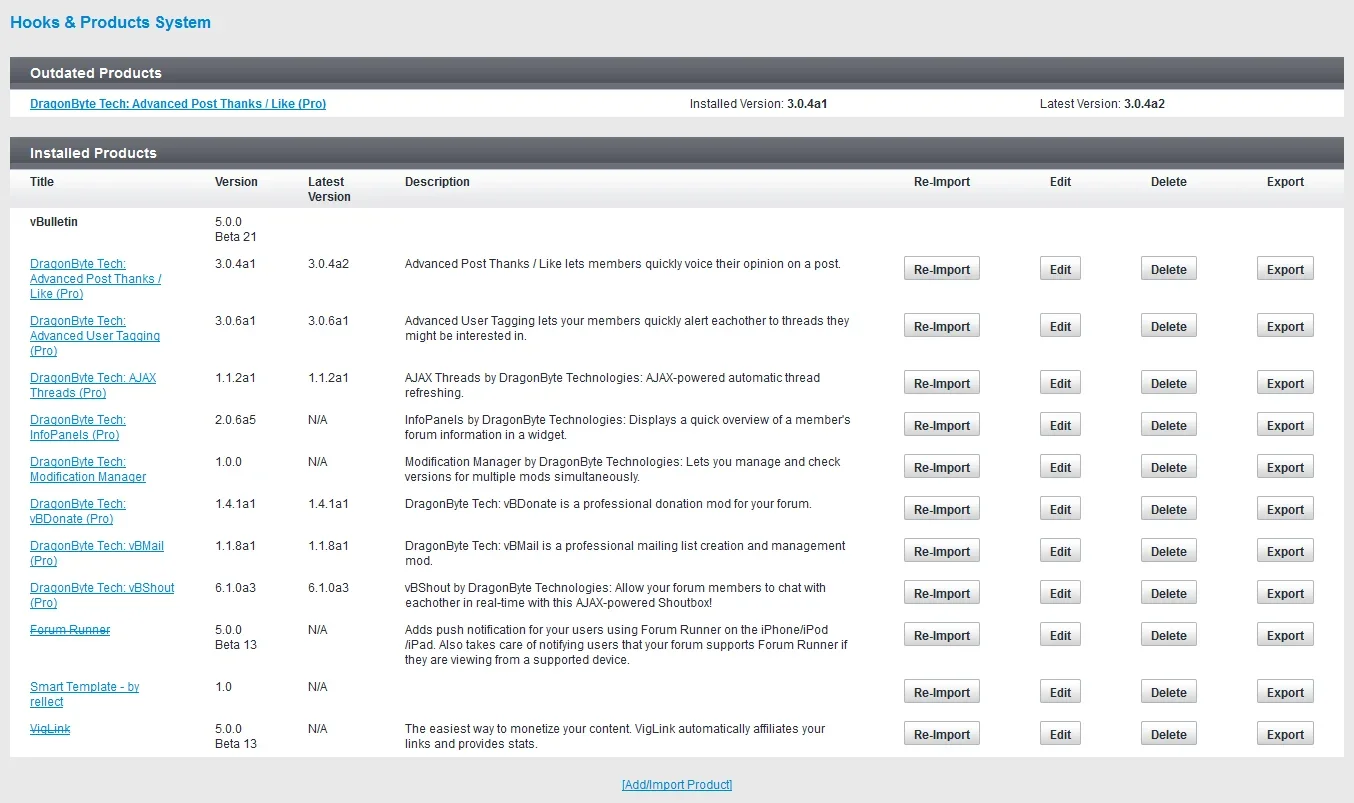Delete the InfoPanels product

(x=1169, y=425)
